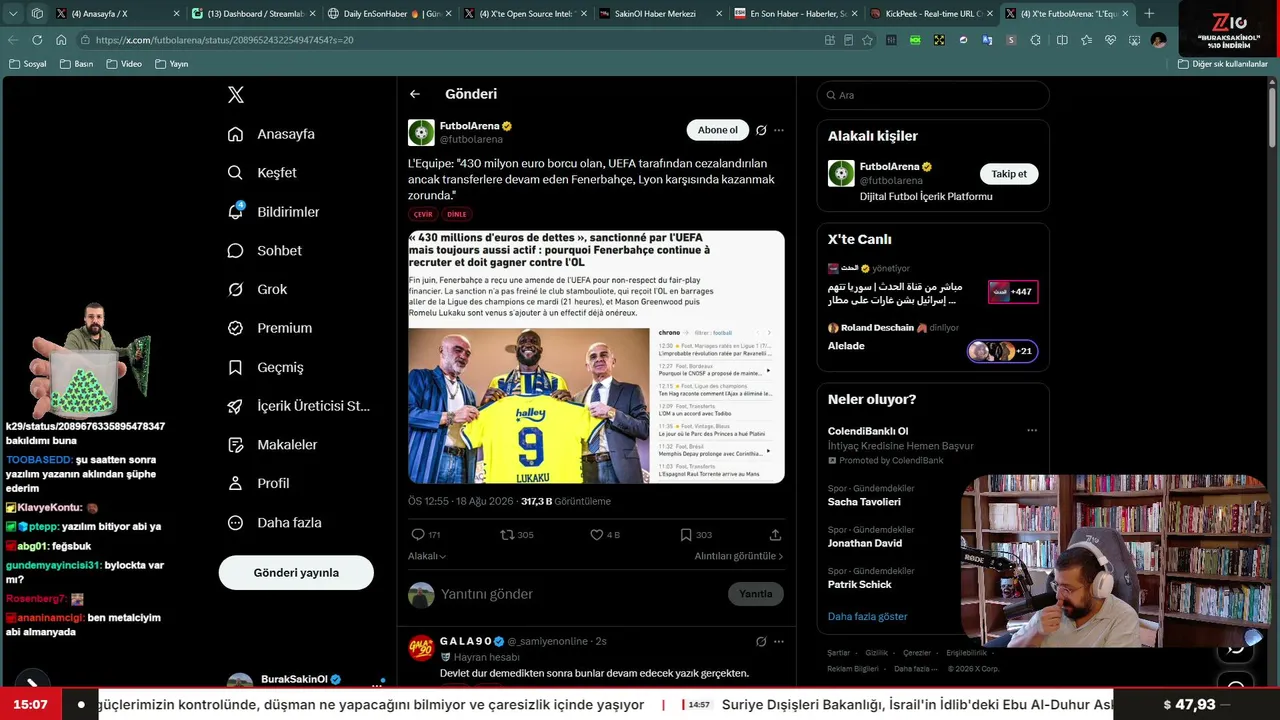Open the browser profile avatar
Screen dimensions: 1280x720
pos(1158,40)
